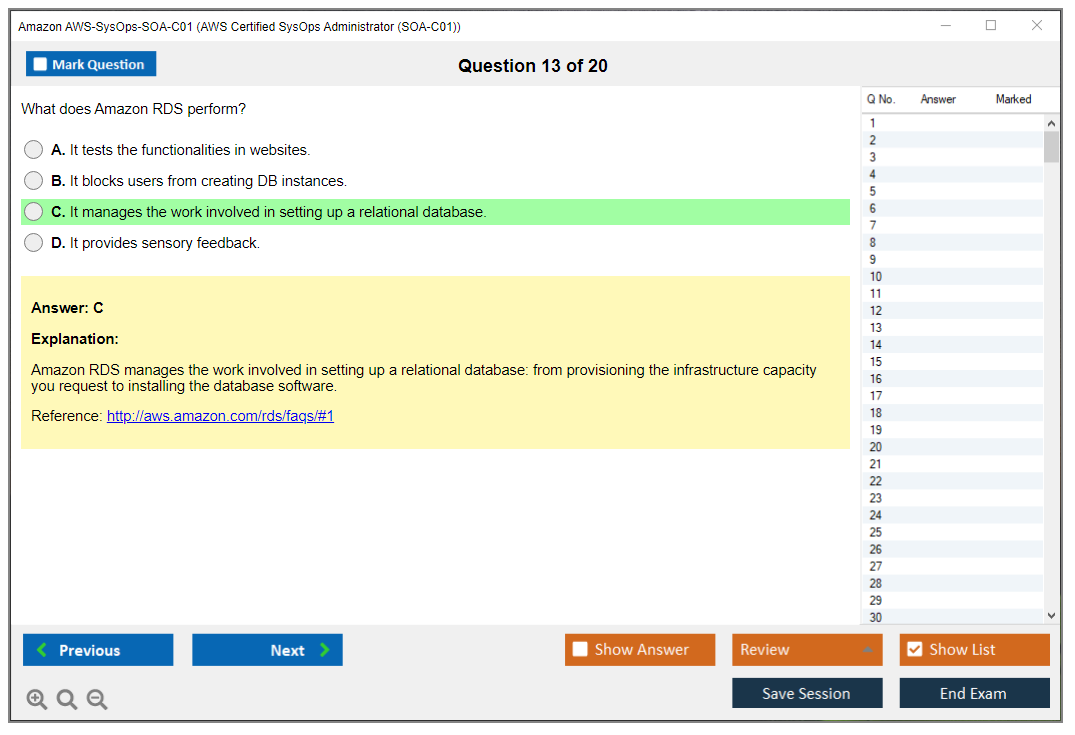Uncheck the Show List checkbox

pos(915,650)
